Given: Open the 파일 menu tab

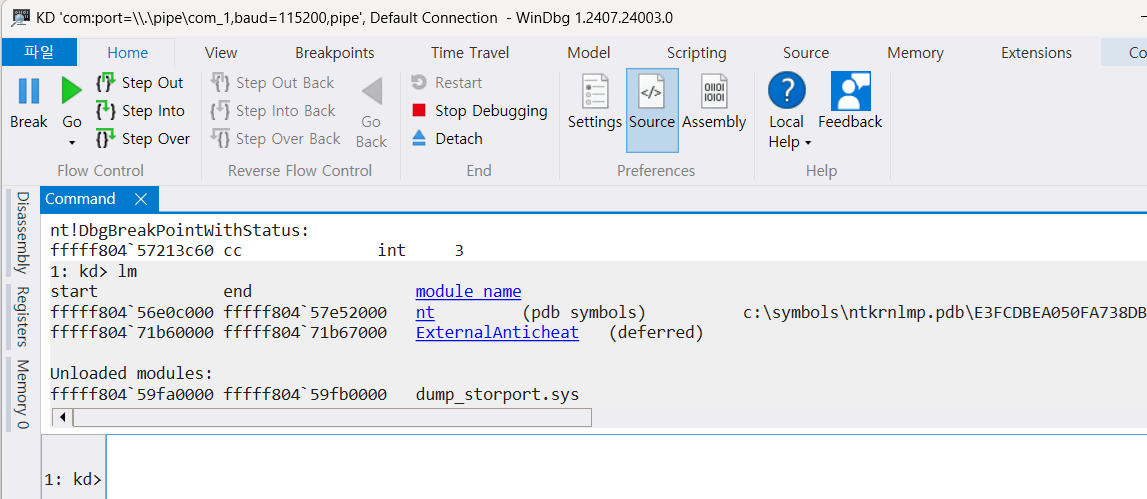Looking at the screenshot, I should coord(39,53).
